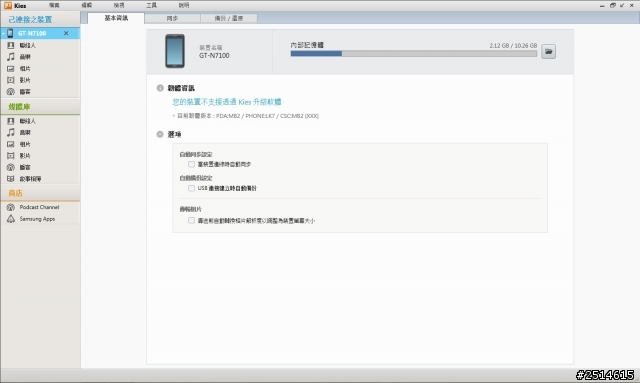Screen dimensions: 640x383
Task: Open Podcast Channel store item
Action: pyautogui.click(x=40, y=207)
